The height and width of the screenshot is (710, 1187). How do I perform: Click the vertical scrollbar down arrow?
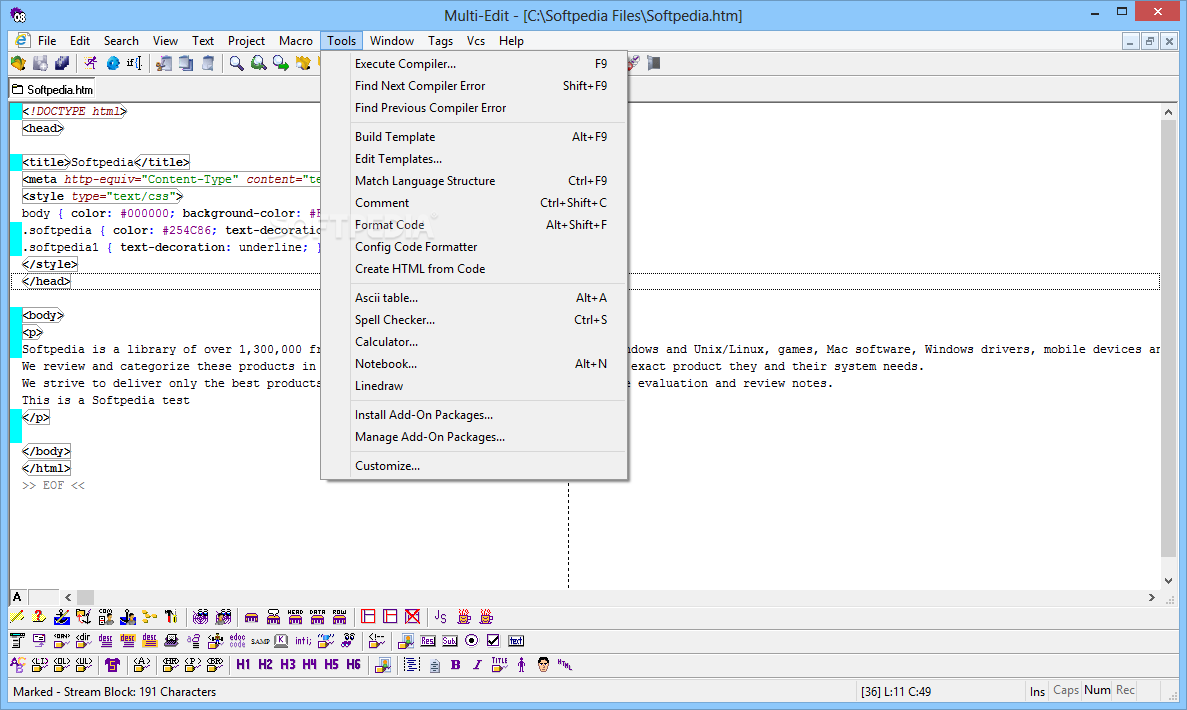(x=1168, y=581)
